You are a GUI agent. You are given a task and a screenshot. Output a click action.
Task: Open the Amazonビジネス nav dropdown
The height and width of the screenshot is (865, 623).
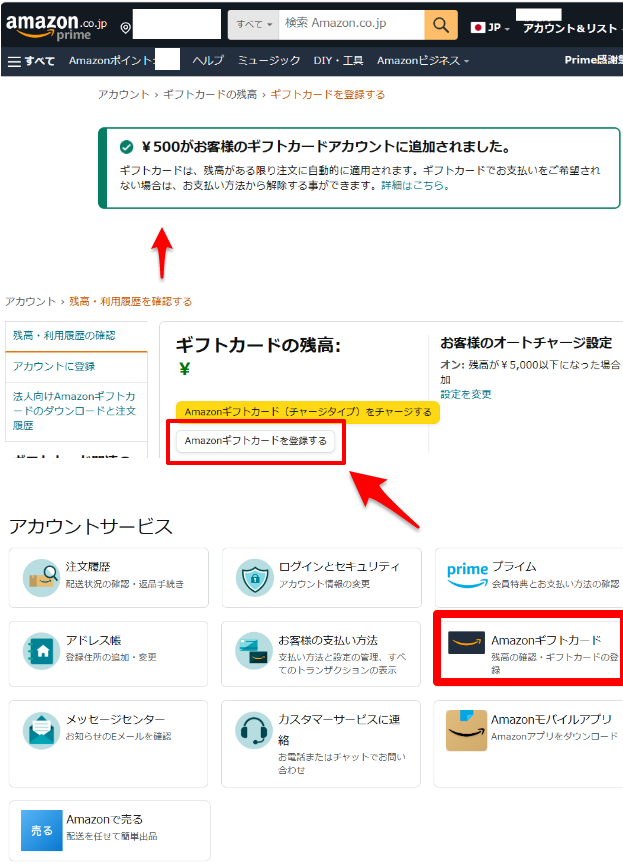tap(423, 61)
